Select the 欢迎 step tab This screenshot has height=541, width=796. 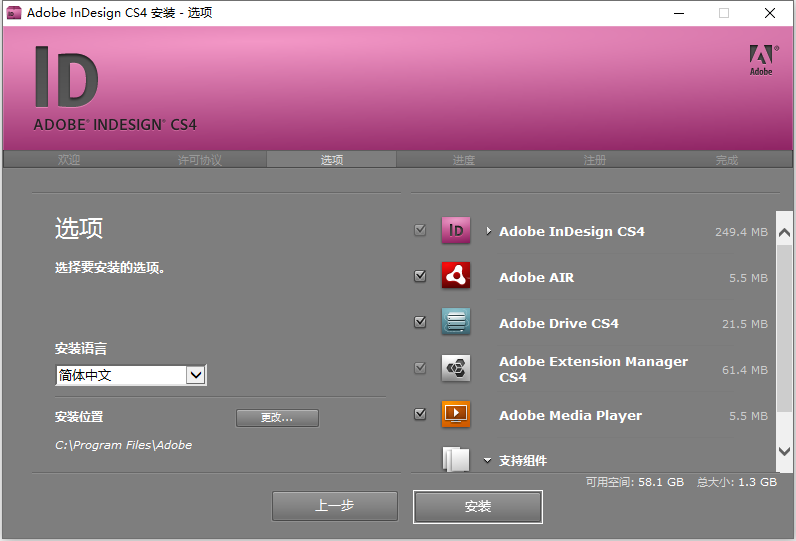69,160
